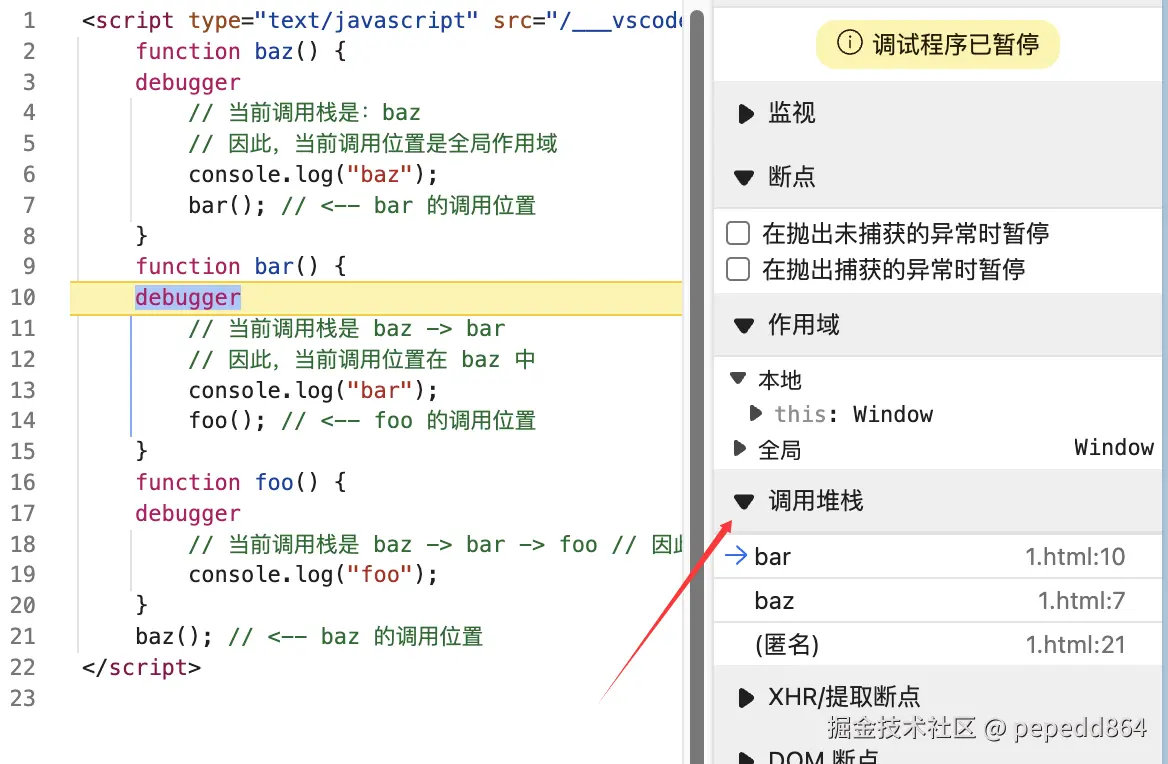Click line number 17 in gutter
This screenshot has width=1168, height=764.
click(x=22, y=513)
